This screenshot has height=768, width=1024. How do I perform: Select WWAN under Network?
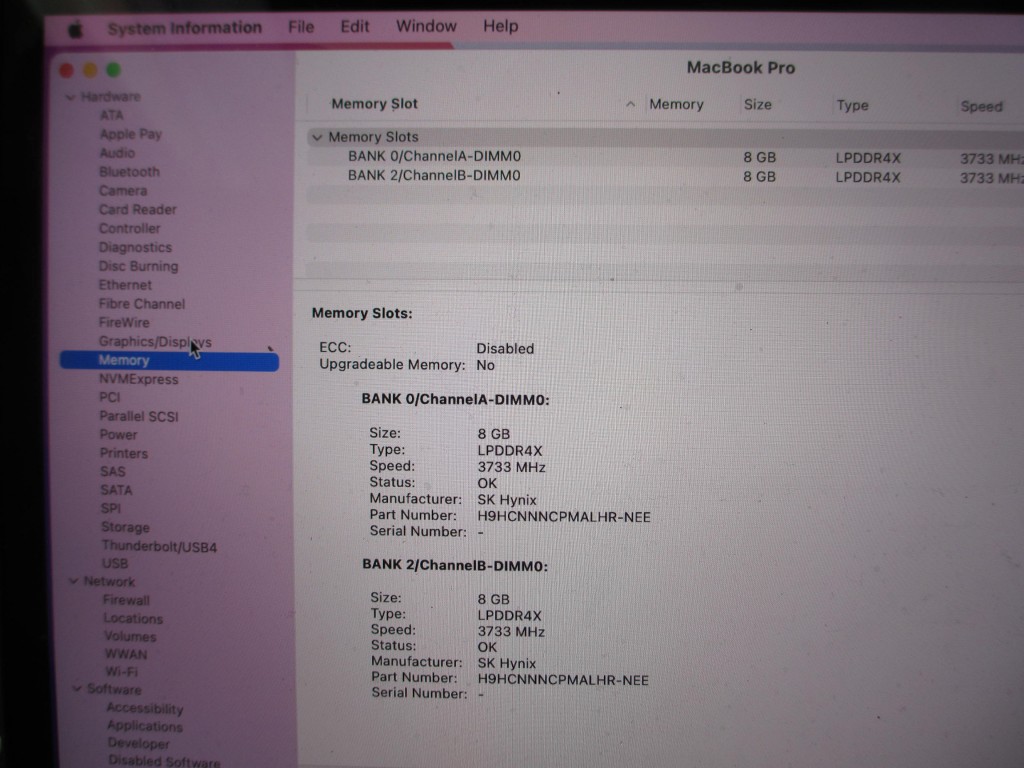pos(125,653)
